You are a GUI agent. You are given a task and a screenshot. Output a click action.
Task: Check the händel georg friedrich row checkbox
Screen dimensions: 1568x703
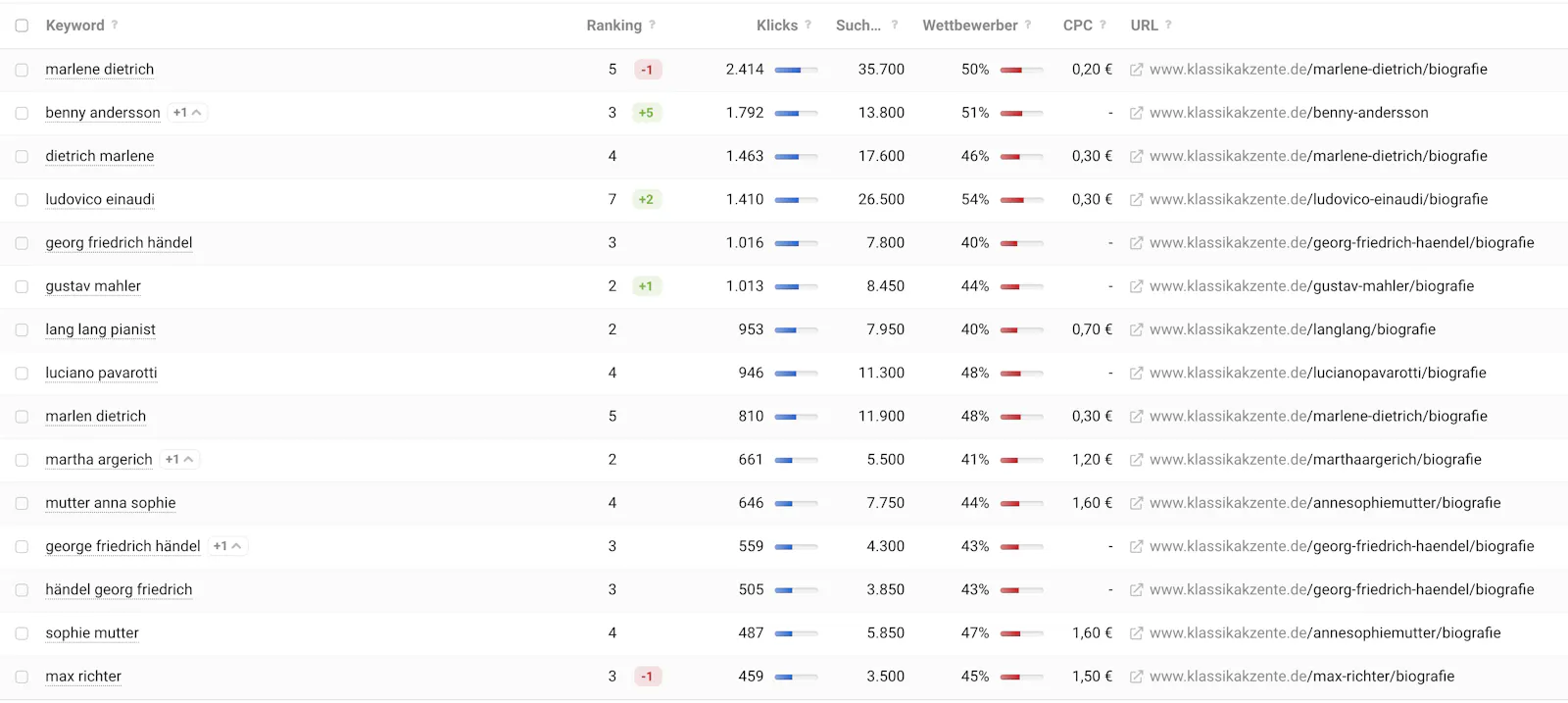tap(22, 590)
